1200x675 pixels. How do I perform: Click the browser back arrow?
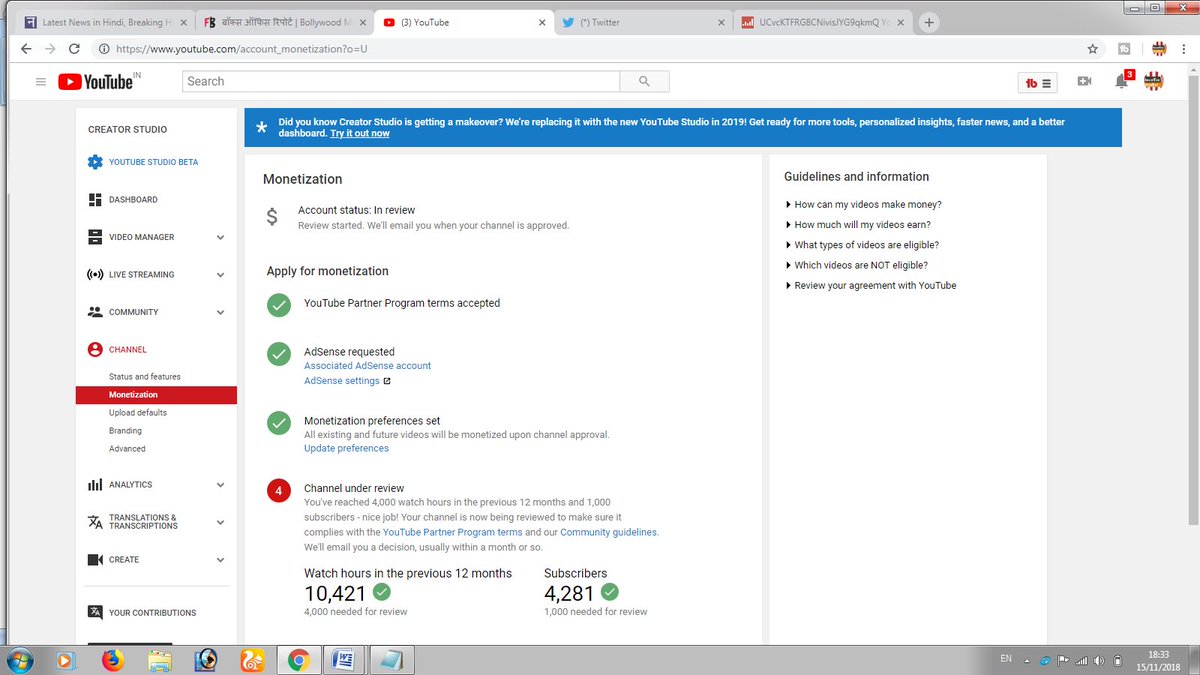coord(24,48)
